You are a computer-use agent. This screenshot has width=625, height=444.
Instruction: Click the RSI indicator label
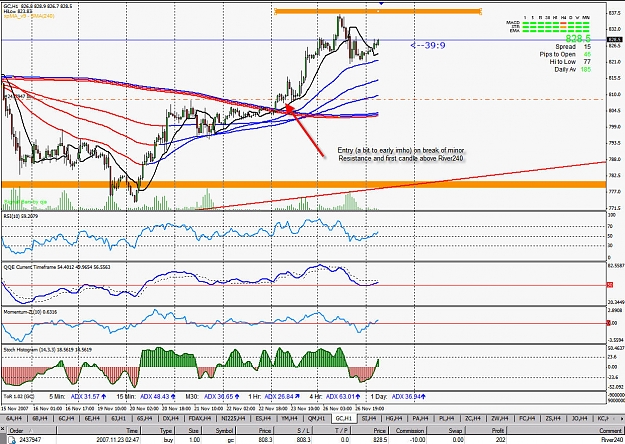point(21,216)
